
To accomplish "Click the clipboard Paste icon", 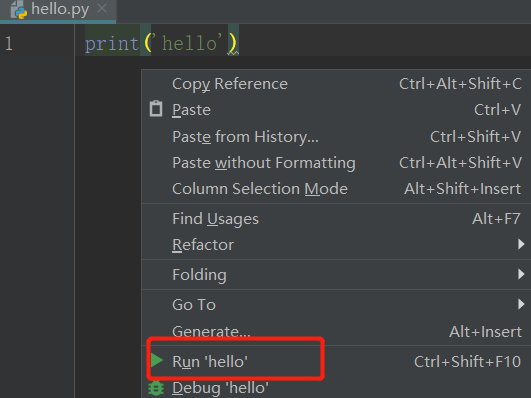I will point(156,109).
